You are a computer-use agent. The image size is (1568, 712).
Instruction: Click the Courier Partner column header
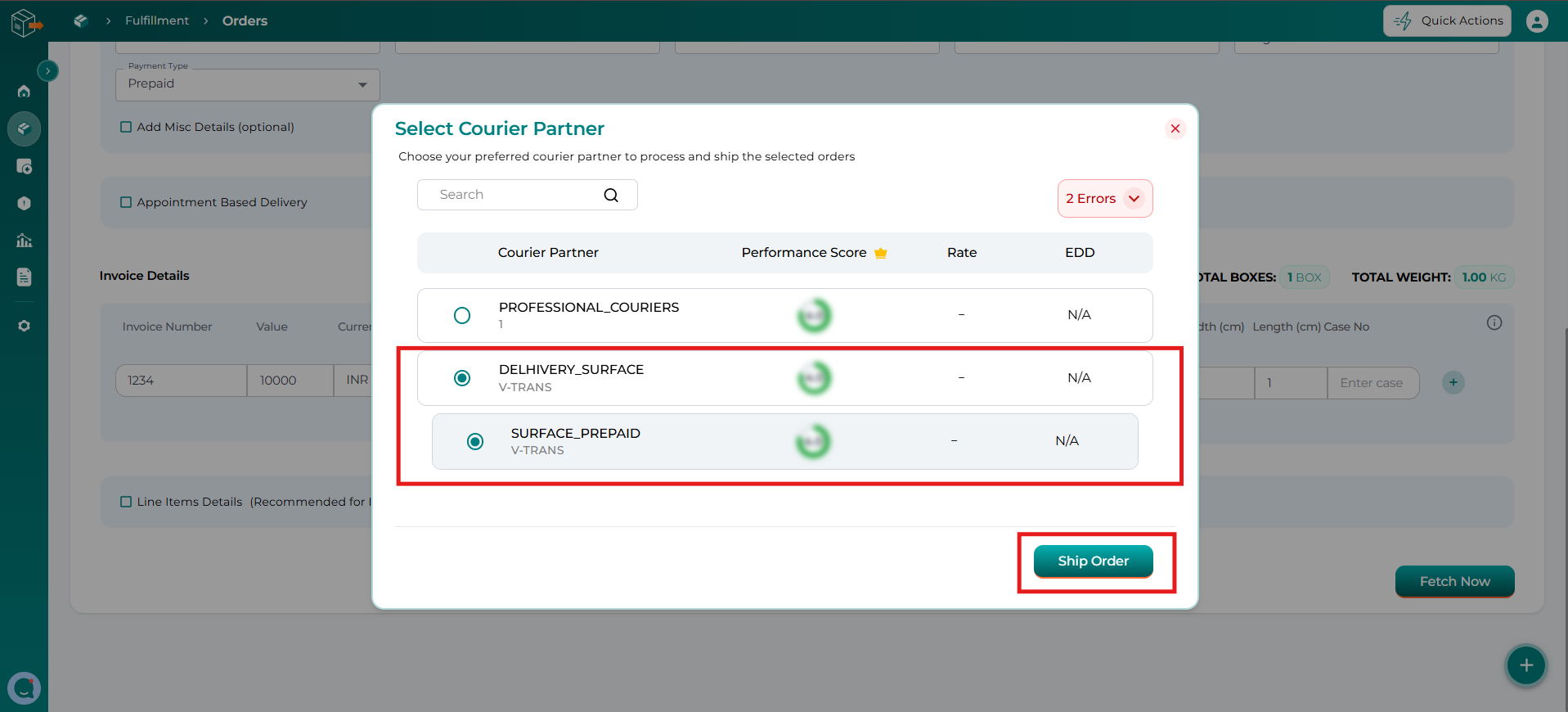coord(548,253)
